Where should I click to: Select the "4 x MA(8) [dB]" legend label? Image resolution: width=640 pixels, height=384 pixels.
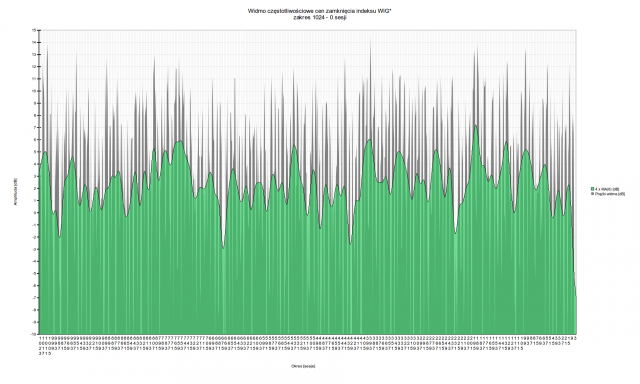(x=607, y=189)
